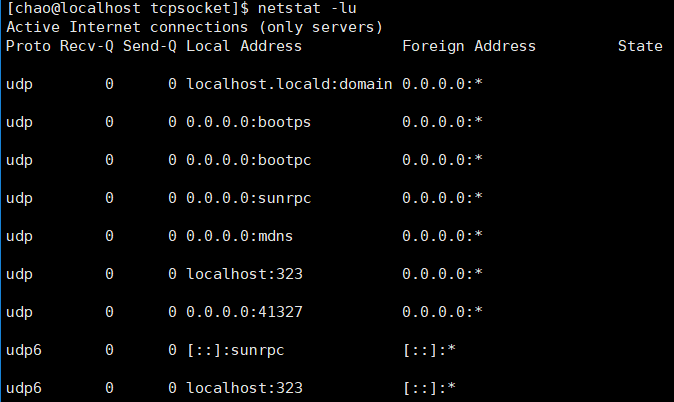
Task: Click 'udp' protocol in the bootps row
Action: point(19,123)
